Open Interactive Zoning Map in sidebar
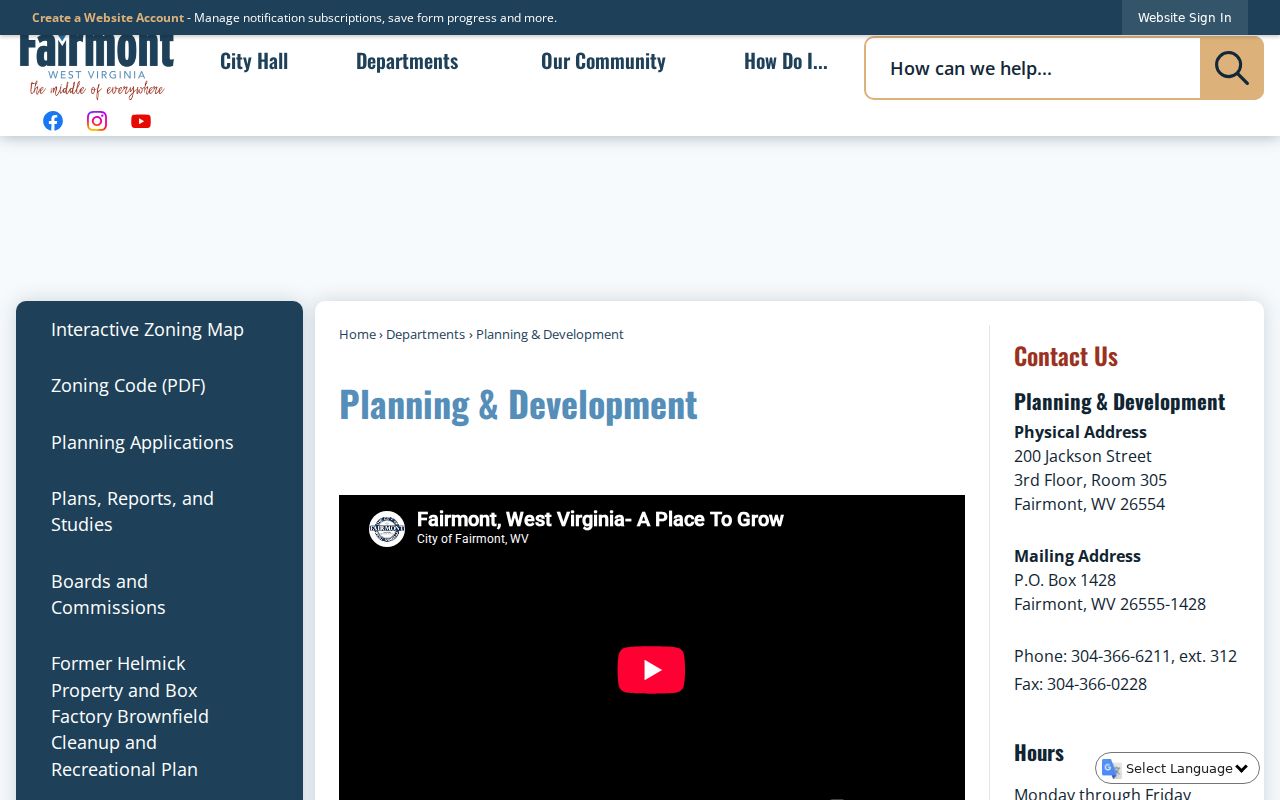 point(147,329)
